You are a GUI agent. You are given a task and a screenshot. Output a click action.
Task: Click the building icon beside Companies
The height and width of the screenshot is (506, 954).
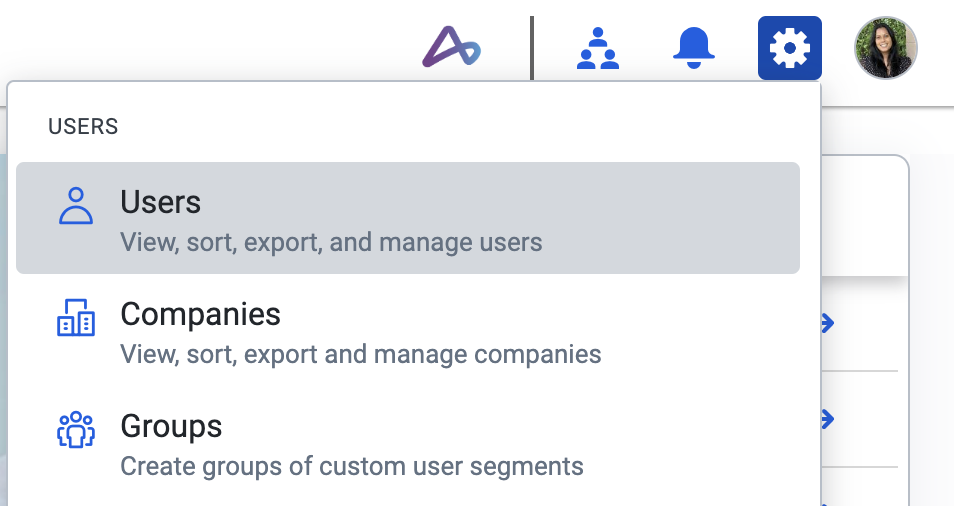pos(76,318)
